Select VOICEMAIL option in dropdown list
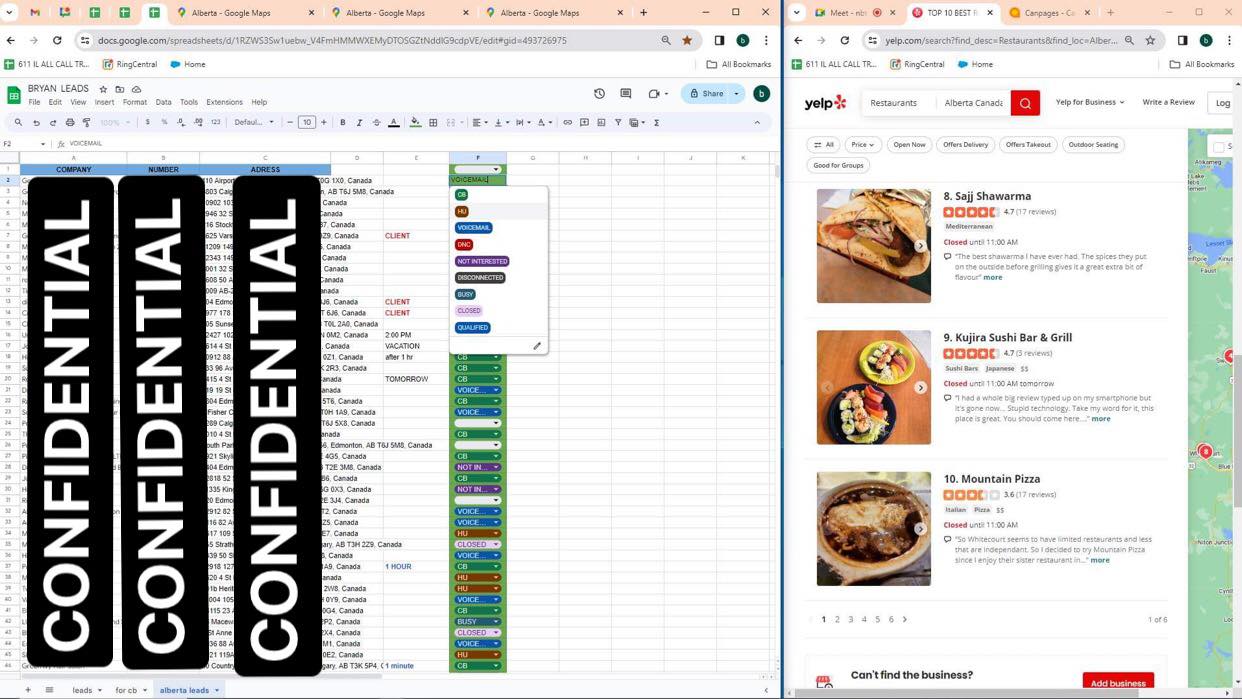This screenshot has width=1242, height=699. pos(474,228)
